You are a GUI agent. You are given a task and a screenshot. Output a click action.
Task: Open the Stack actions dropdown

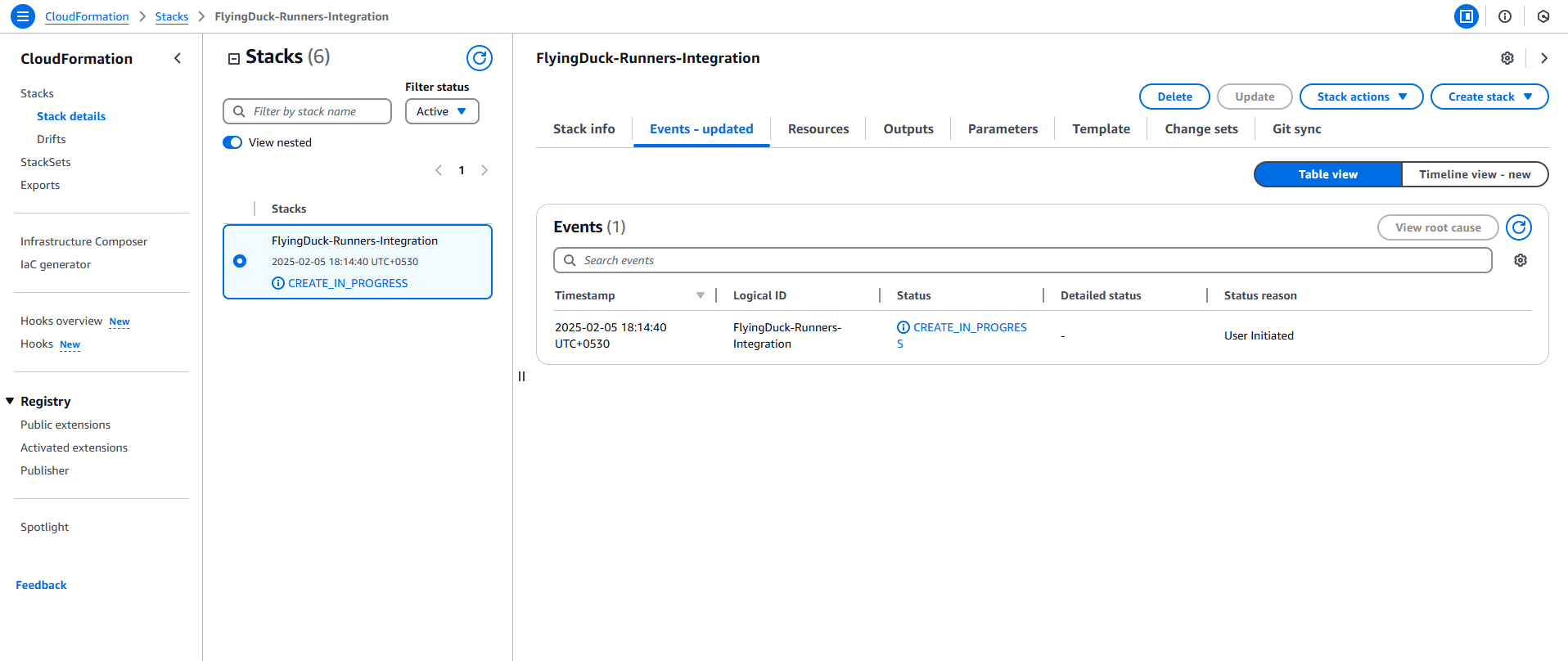click(x=1362, y=97)
